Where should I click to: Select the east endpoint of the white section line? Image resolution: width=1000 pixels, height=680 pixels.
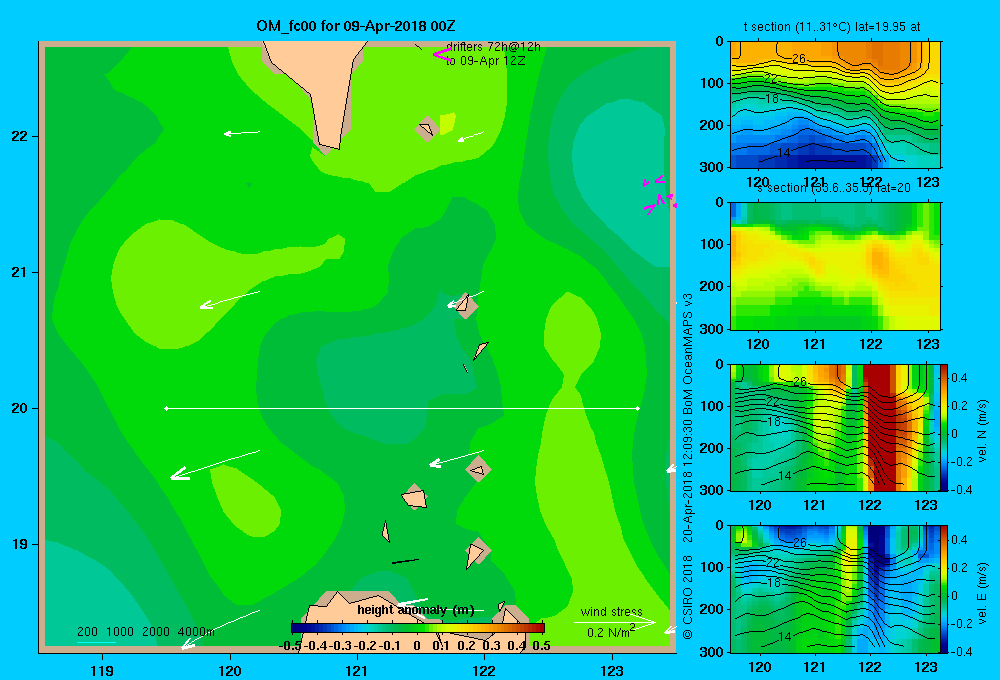pos(638,408)
